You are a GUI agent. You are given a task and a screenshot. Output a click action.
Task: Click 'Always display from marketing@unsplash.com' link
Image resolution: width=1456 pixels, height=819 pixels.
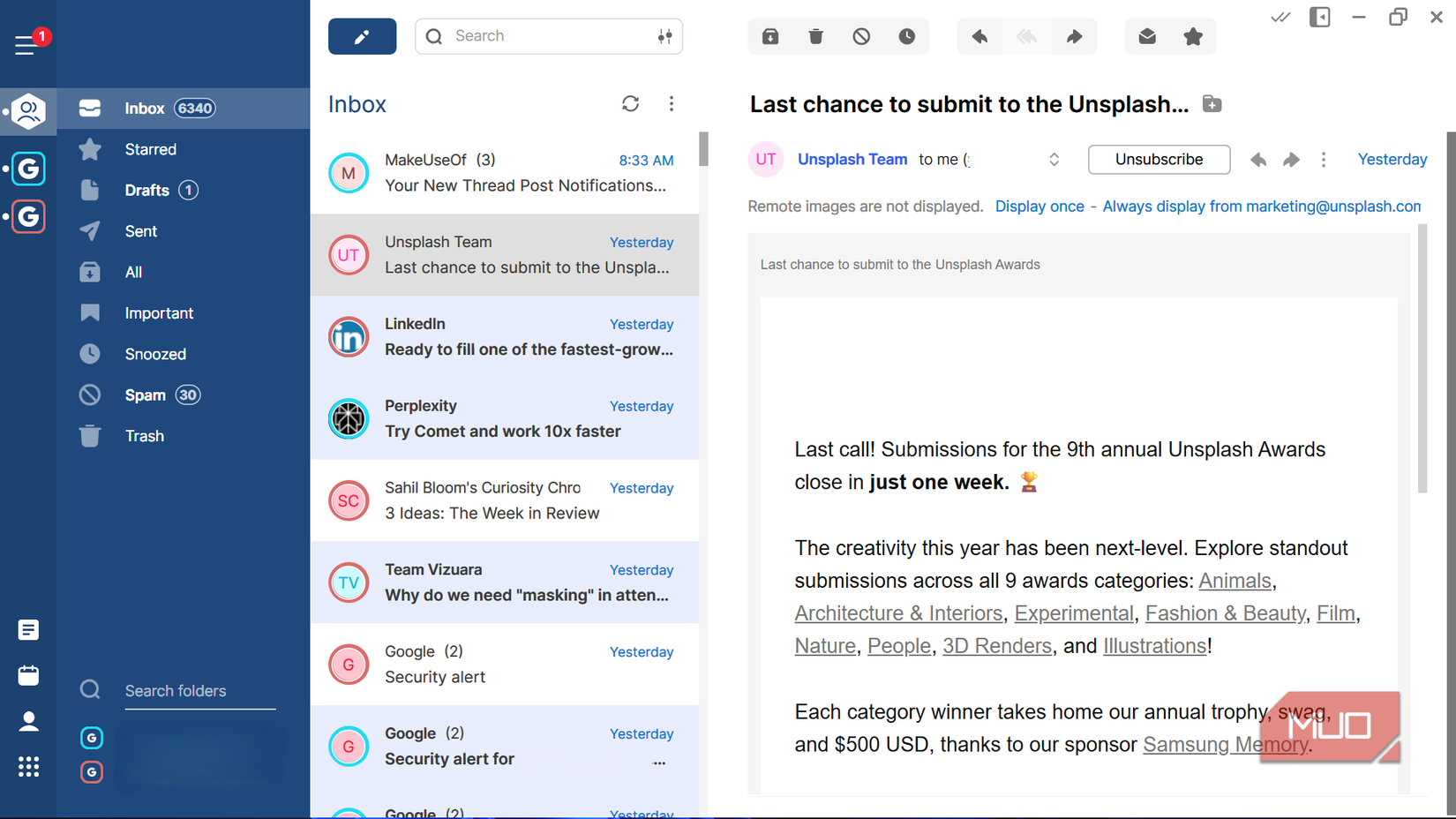(1262, 206)
